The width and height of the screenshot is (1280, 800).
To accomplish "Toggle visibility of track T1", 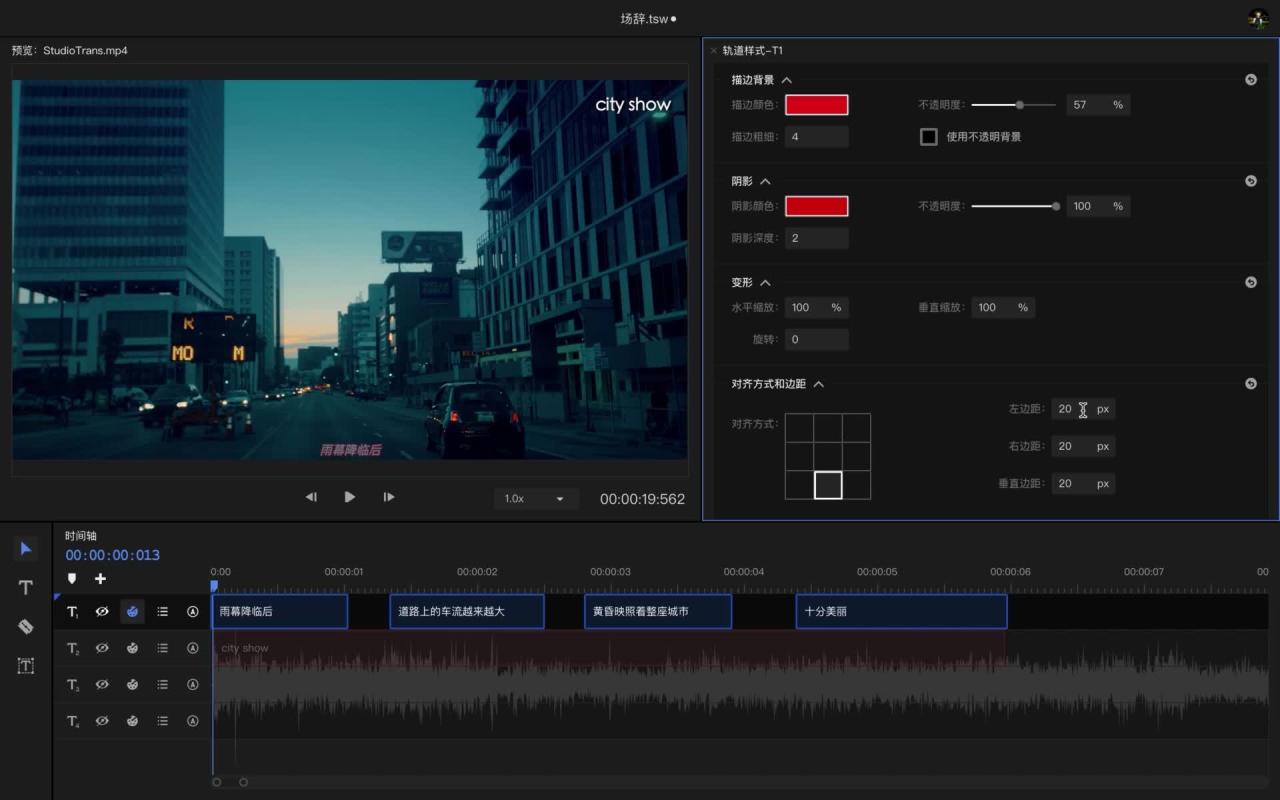I will point(102,612).
